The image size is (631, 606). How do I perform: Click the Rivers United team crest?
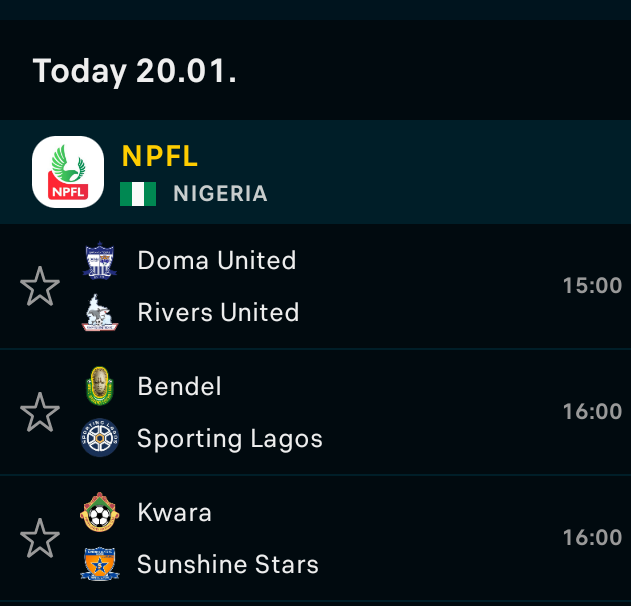[x=99, y=313]
